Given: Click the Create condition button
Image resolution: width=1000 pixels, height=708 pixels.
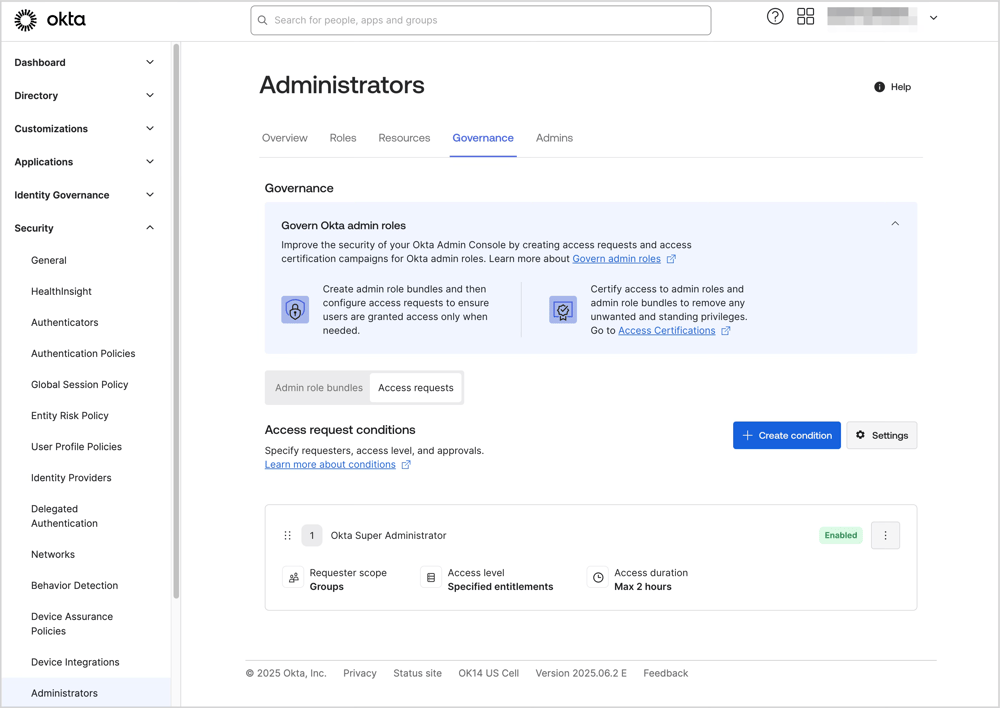Looking at the screenshot, I should click(786, 436).
